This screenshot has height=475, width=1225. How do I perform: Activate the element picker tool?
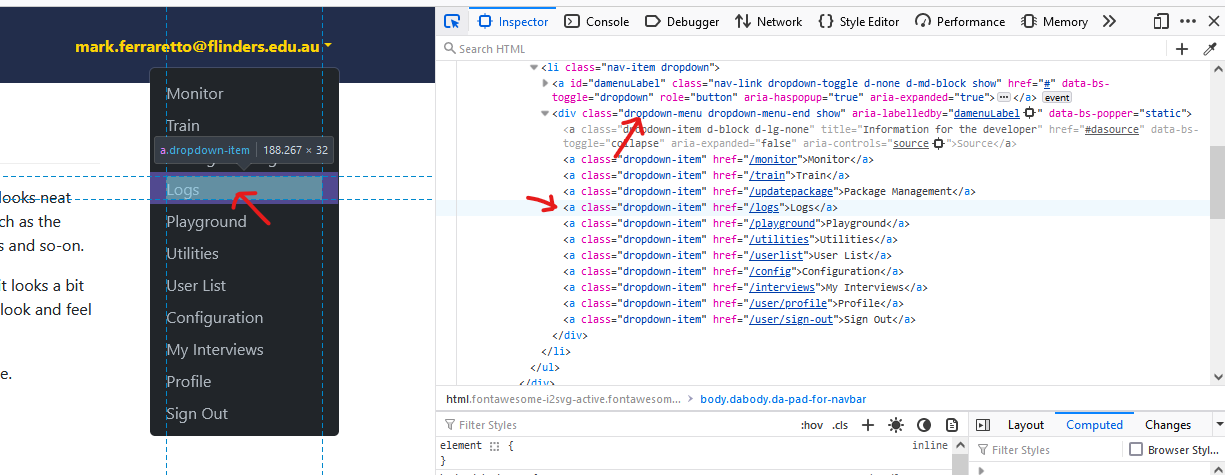click(x=452, y=21)
